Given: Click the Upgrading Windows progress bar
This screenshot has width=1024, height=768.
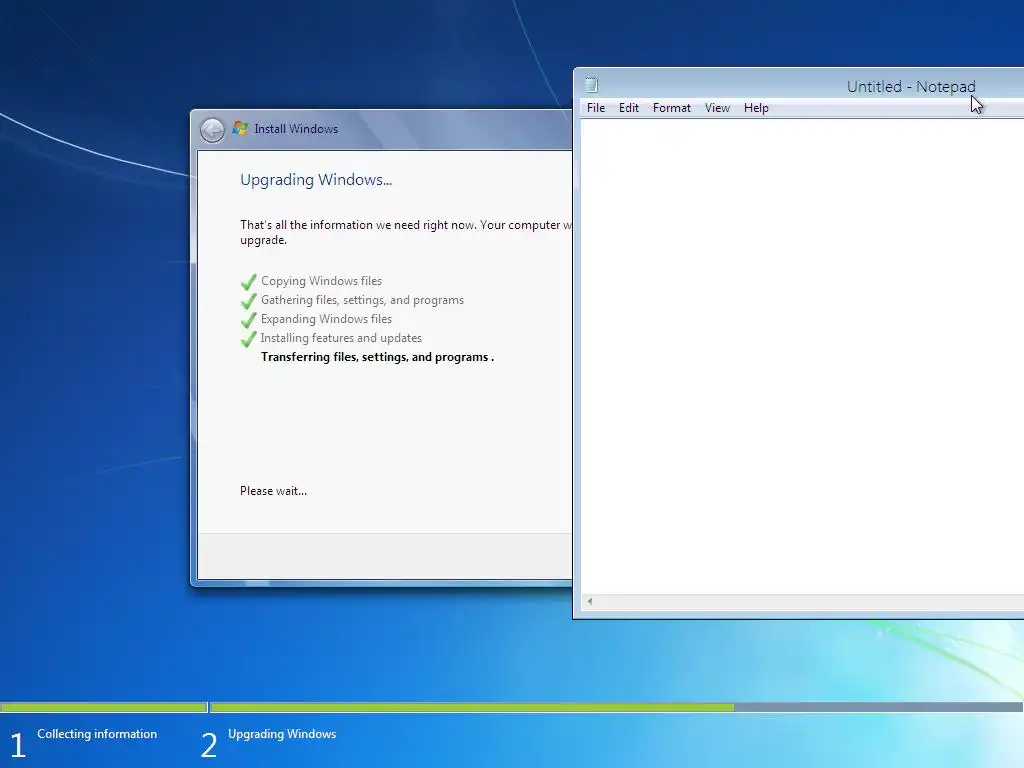Looking at the screenshot, I should [x=616, y=707].
